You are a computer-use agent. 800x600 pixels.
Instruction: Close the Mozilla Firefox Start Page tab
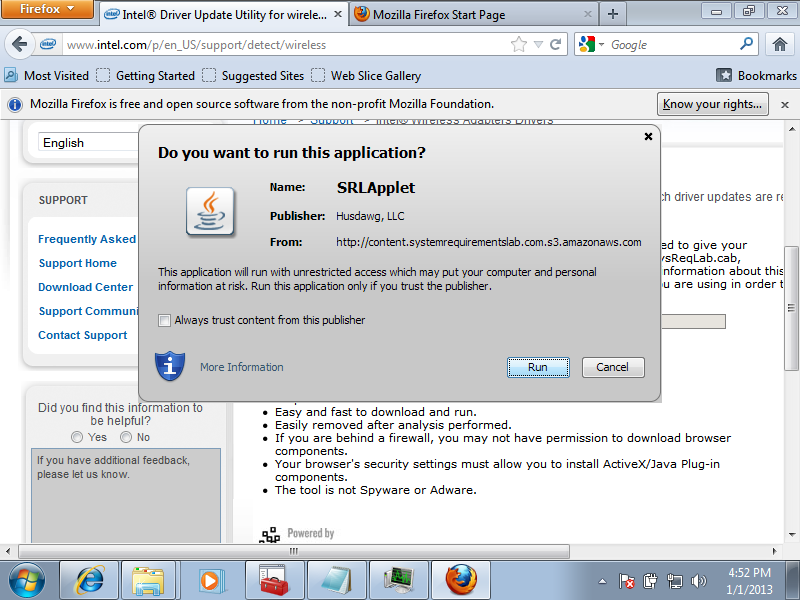(588, 14)
